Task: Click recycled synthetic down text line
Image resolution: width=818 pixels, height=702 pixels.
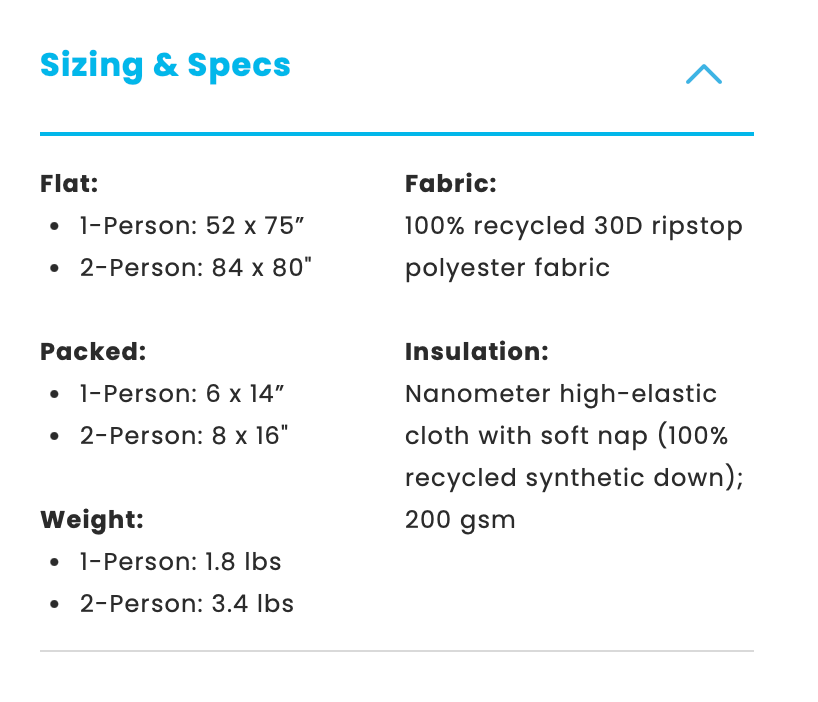Action: tap(574, 478)
